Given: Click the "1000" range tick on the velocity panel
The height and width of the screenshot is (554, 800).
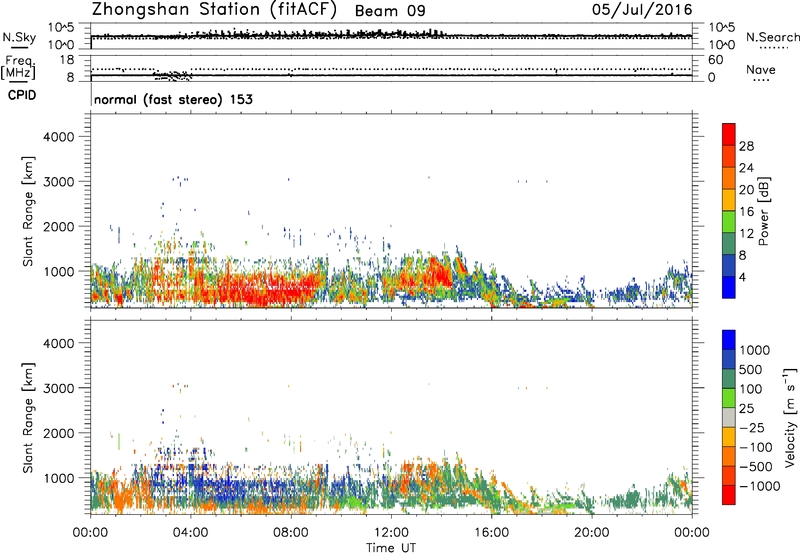Looking at the screenshot, I should point(58,478).
